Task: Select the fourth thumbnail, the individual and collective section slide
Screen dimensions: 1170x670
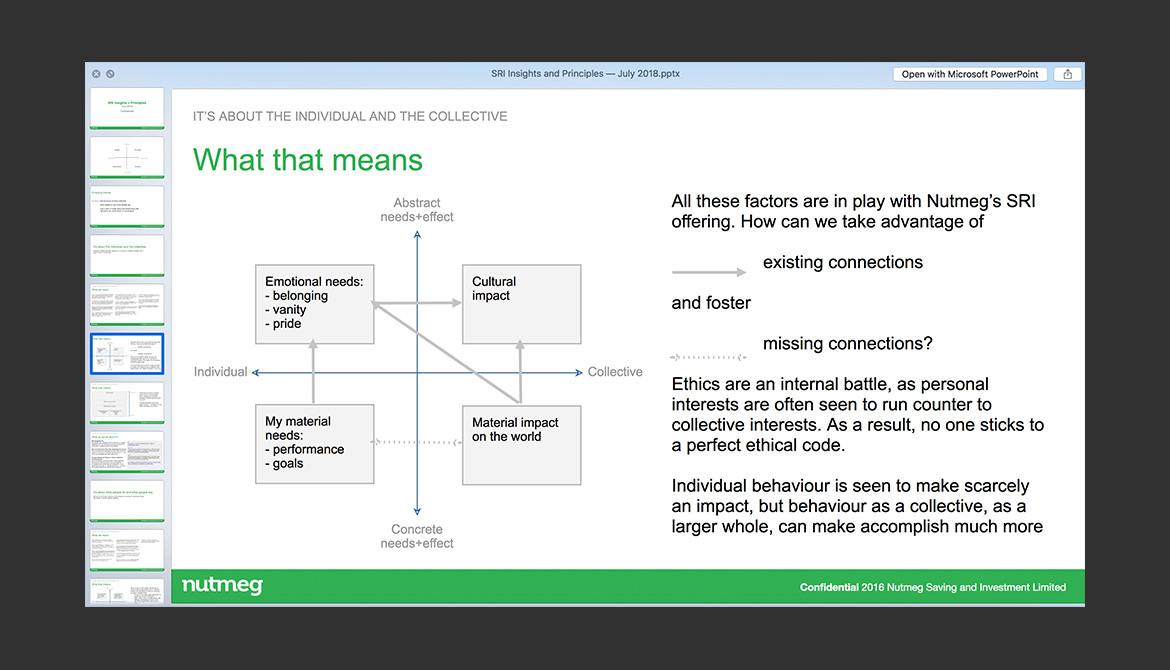Action: click(x=127, y=255)
